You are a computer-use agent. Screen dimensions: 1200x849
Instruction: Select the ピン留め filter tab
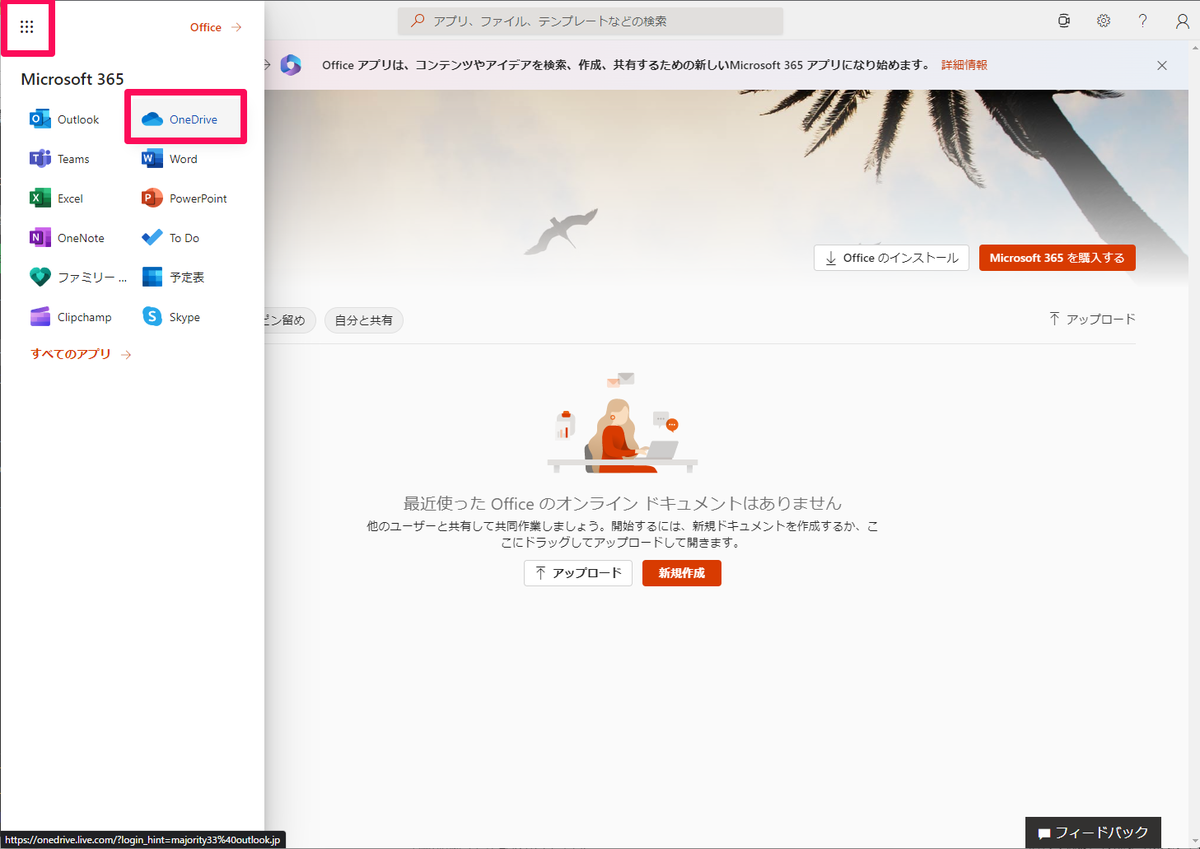coord(291,320)
